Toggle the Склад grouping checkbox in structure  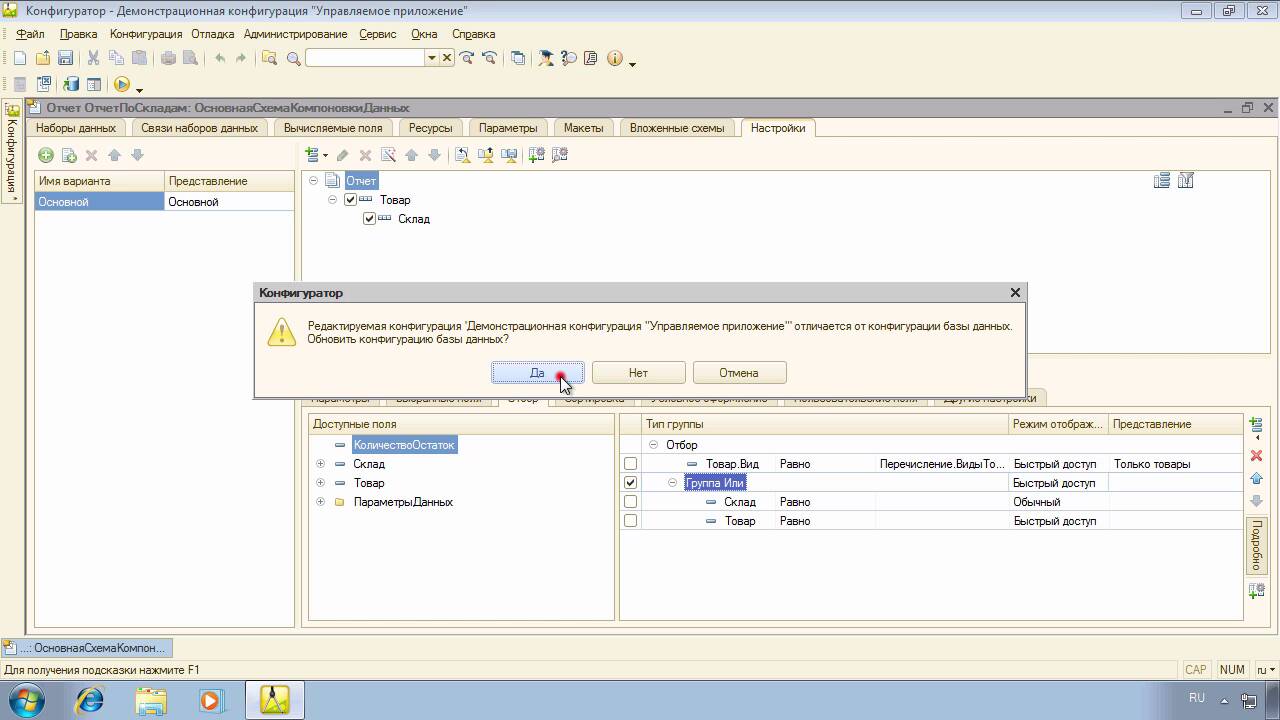tap(369, 219)
